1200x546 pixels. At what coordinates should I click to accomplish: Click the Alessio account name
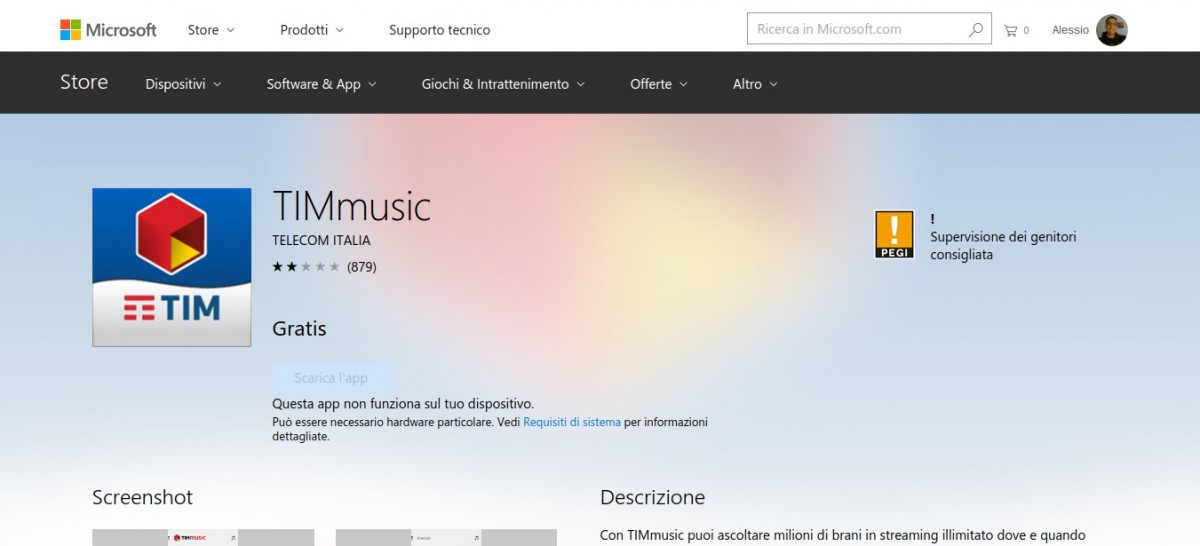pyautogui.click(x=1070, y=30)
